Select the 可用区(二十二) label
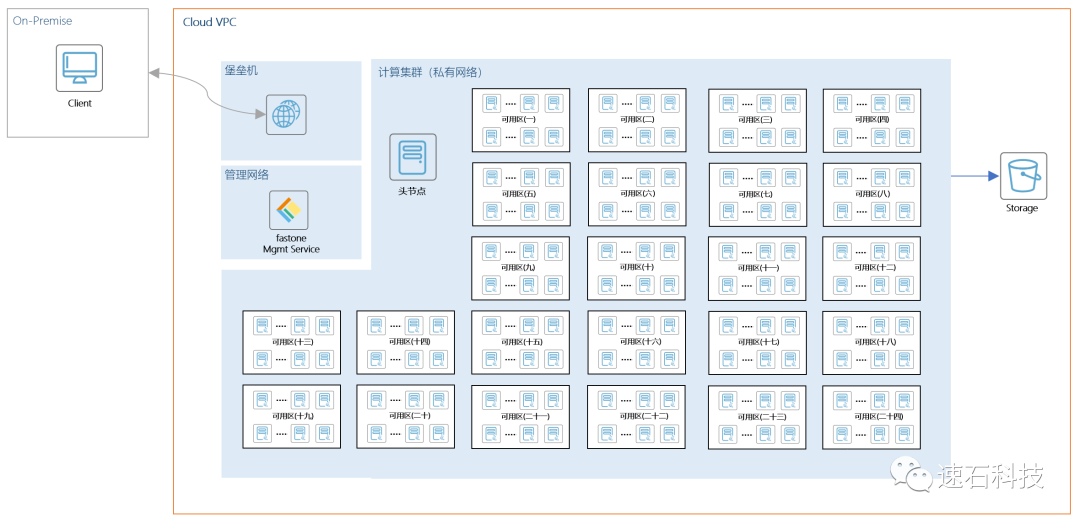Screen dimensions: 1080x524 644,416
